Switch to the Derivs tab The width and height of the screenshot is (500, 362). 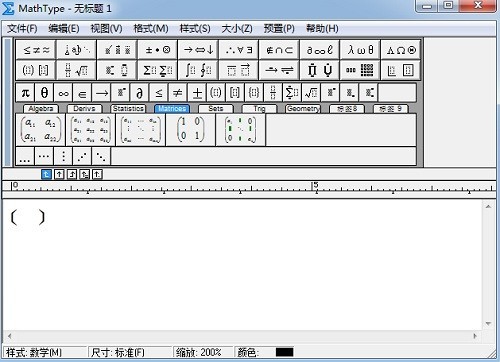click(84, 109)
